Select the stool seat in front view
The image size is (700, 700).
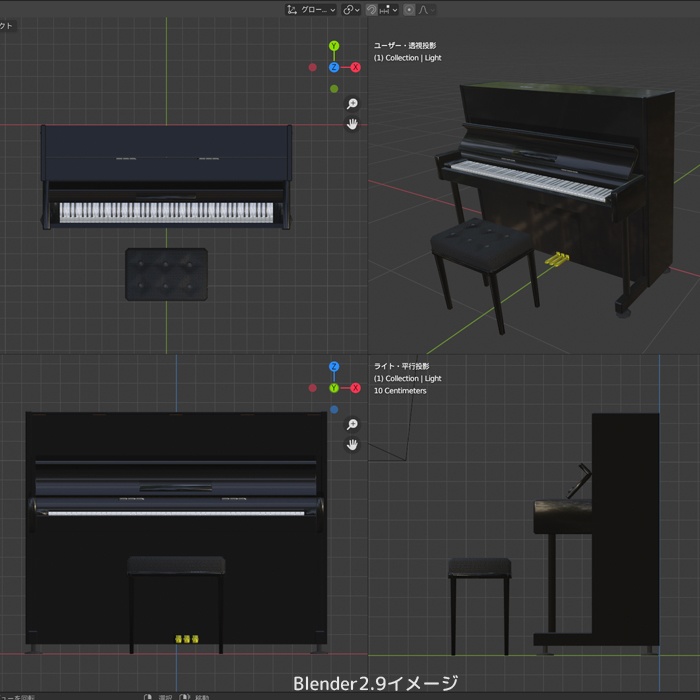pos(176,565)
